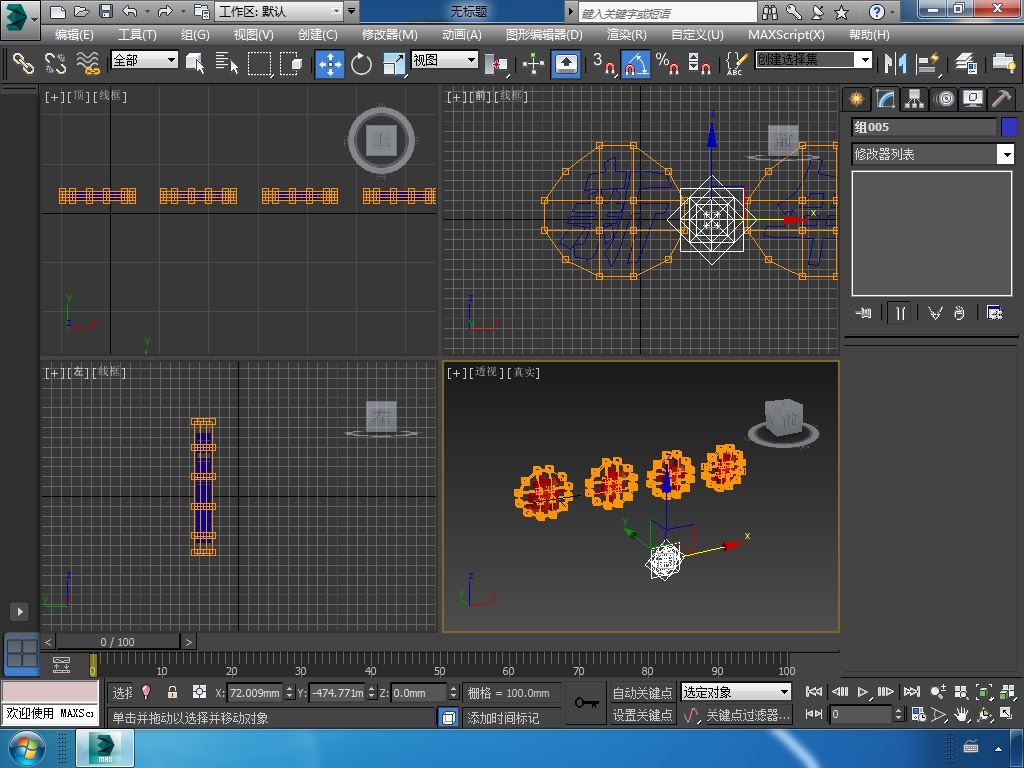
Task: Open the 渲染(R) menu
Action: pyautogui.click(x=626, y=34)
